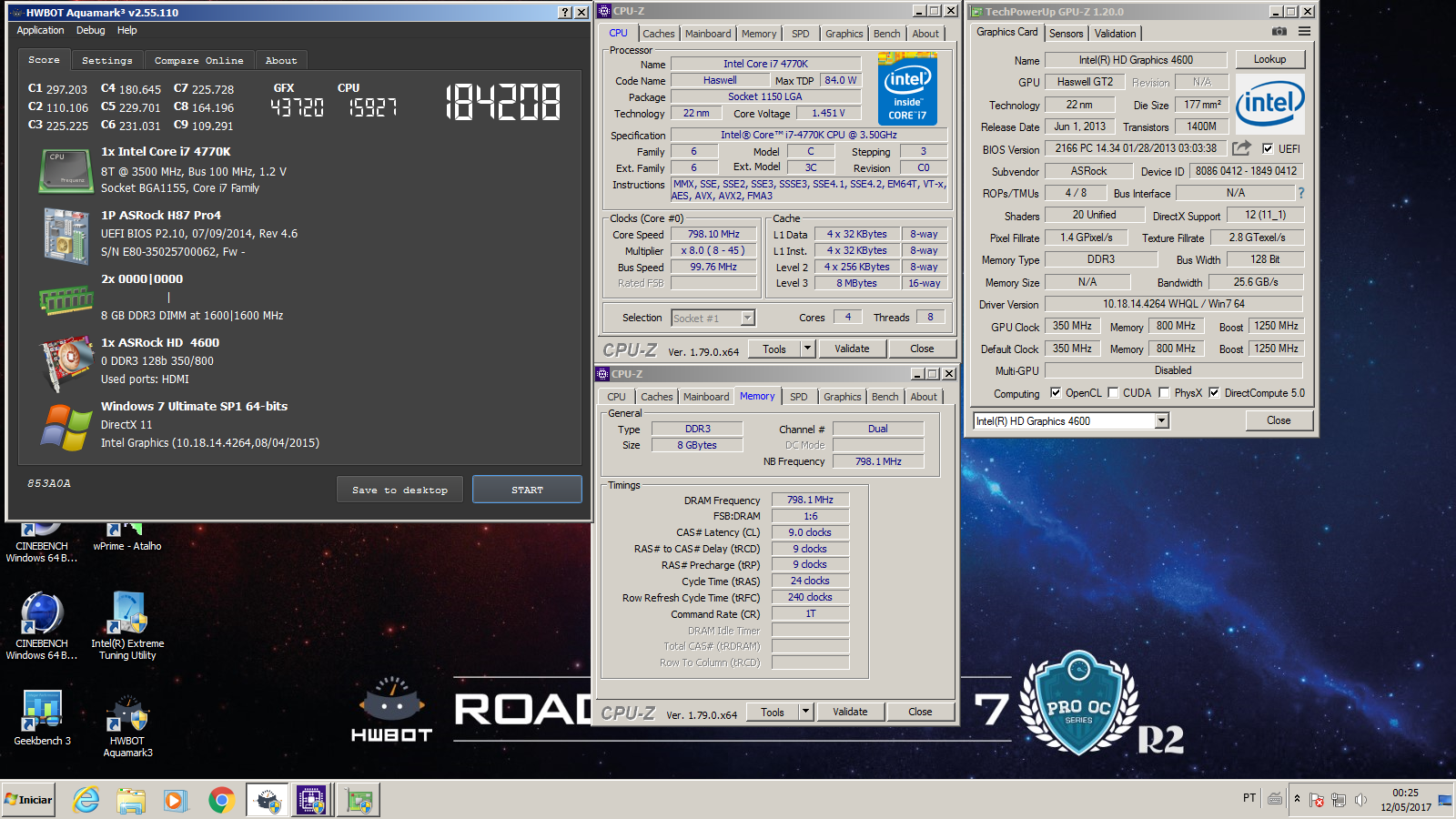Click the Intel Core i7 badge in CPU-Z
Viewport: 1456px width, 819px height.
pyautogui.click(x=907, y=88)
